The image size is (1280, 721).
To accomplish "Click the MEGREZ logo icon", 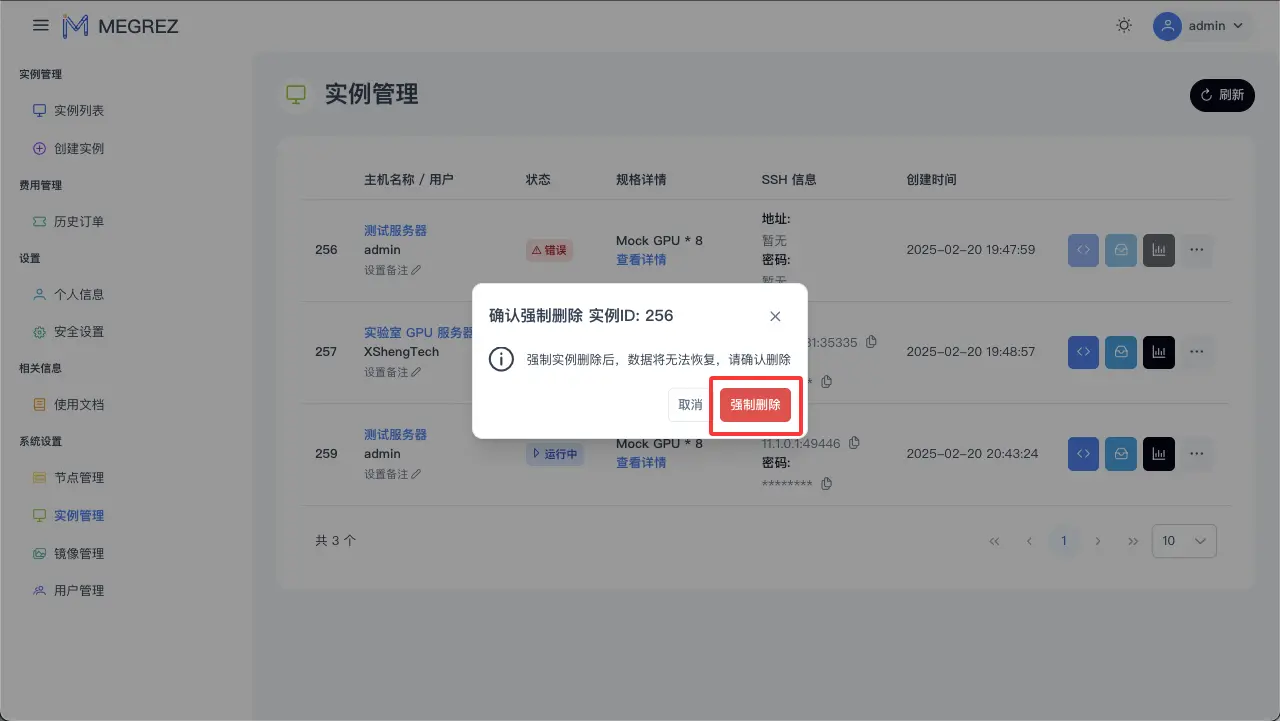I will click(75, 25).
